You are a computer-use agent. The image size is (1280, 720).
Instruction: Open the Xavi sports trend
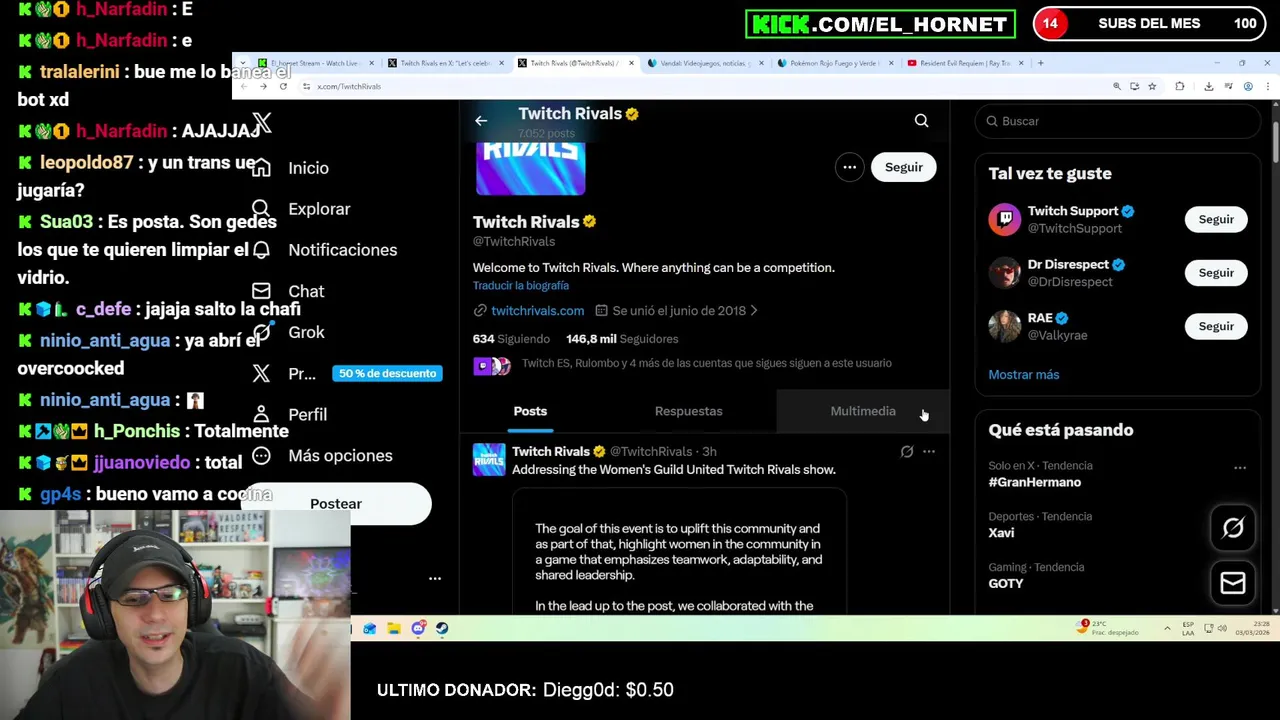pos(1001,533)
